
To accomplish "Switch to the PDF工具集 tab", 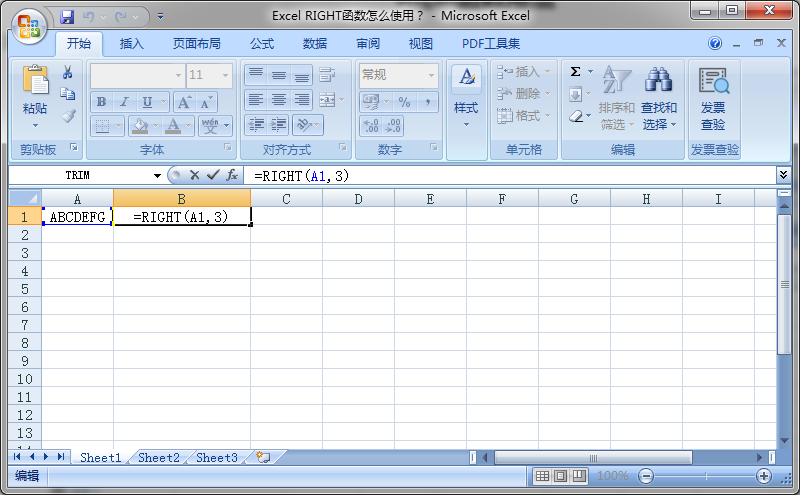I will click(491, 44).
